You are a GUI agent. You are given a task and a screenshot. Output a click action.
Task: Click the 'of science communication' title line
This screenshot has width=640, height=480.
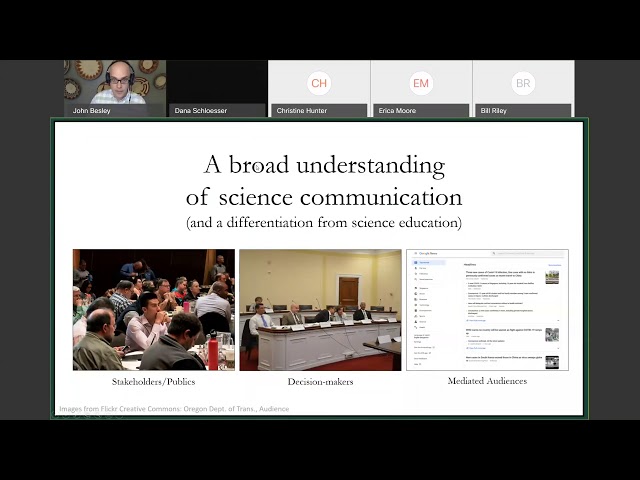pos(324,197)
